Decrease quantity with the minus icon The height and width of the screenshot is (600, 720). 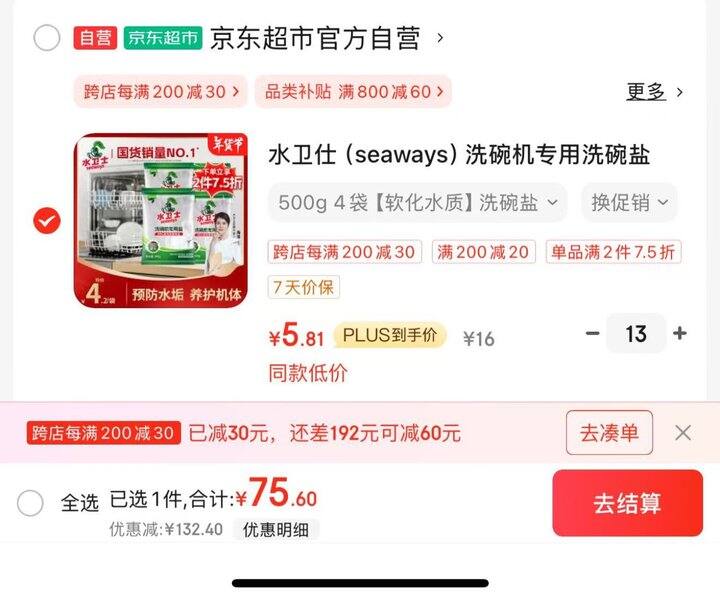(593, 333)
